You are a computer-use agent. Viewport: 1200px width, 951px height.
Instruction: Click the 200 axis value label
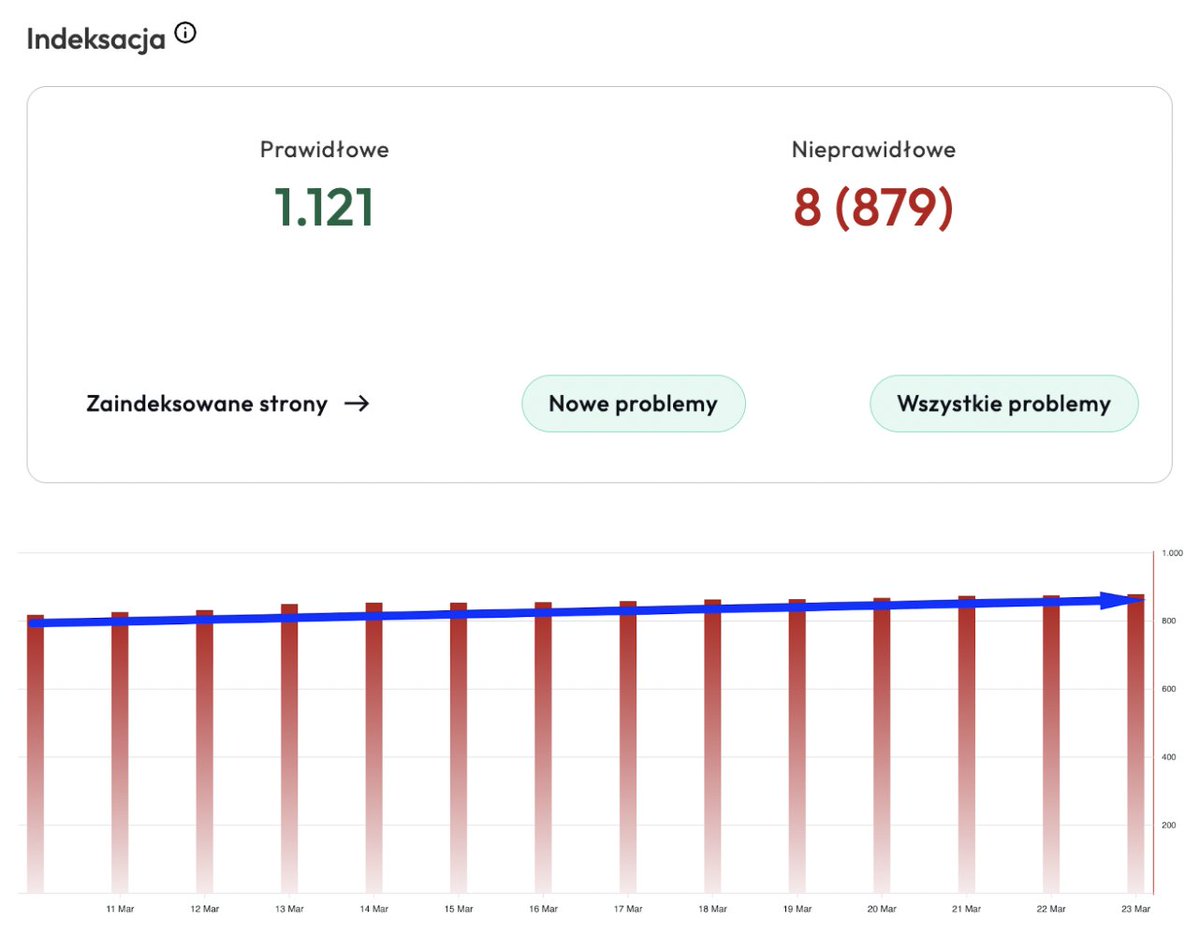pyautogui.click(x=1170, y=825)
